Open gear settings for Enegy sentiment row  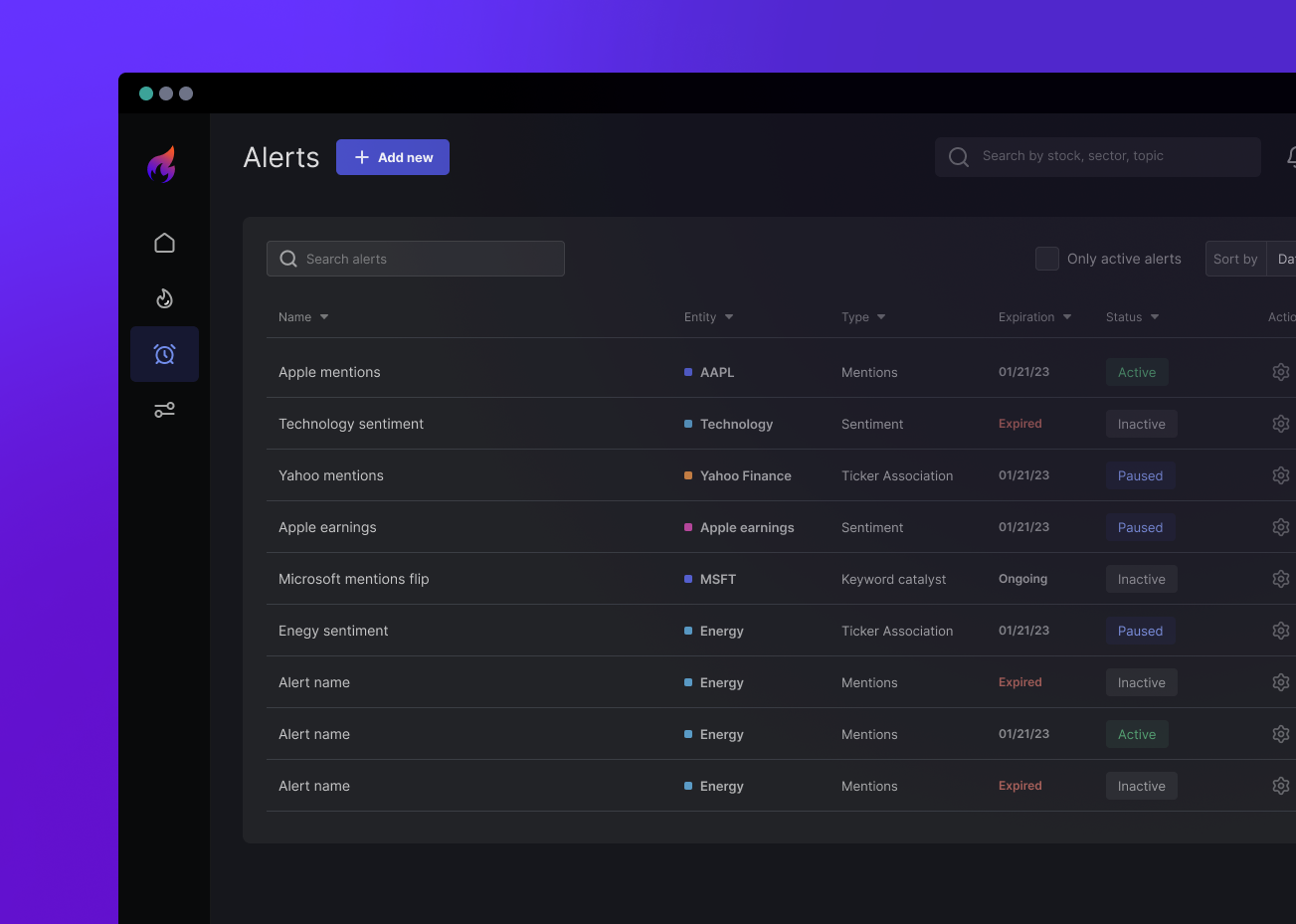[x=1281, y=631]
